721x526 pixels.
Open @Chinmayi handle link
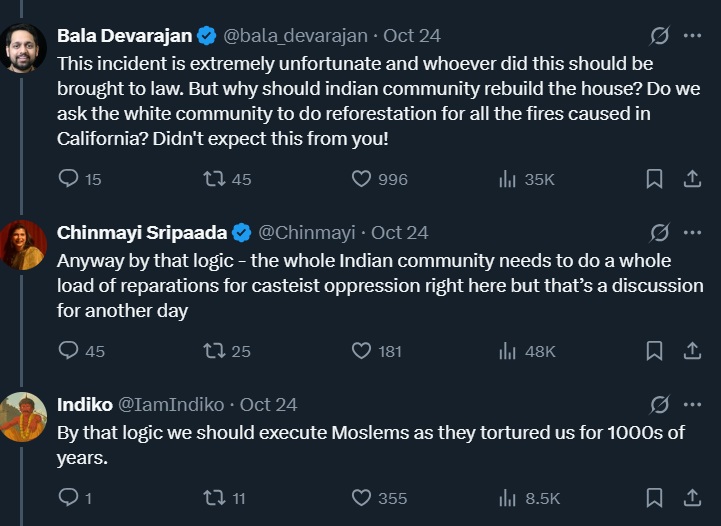pyautogui.click(x=307, y=233)
